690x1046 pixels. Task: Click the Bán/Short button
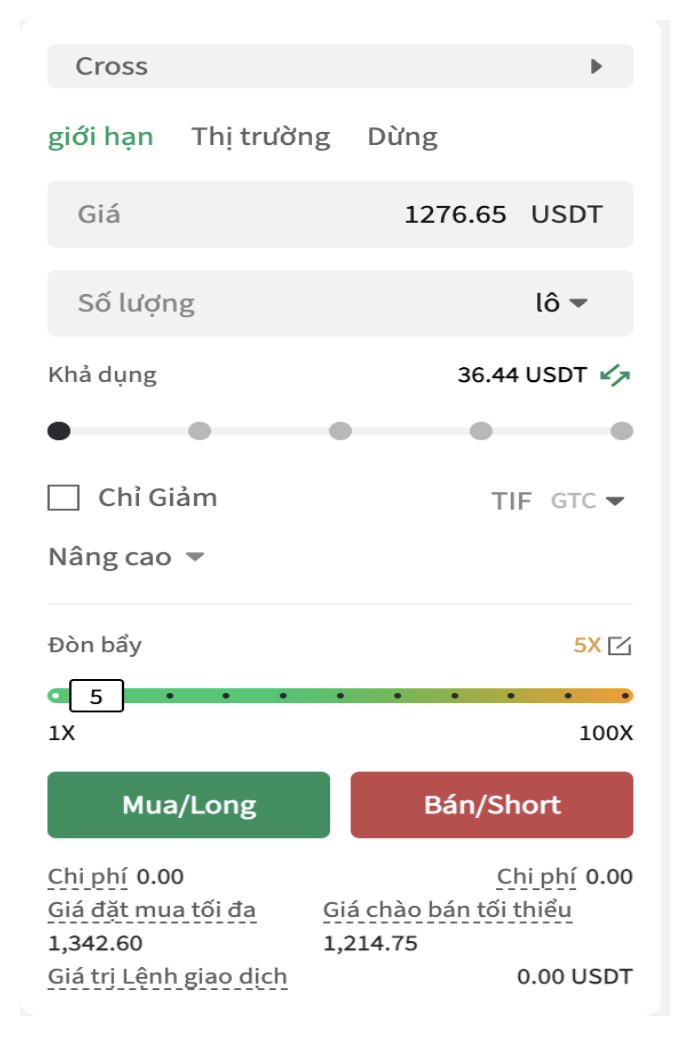[x=492, y=805]
